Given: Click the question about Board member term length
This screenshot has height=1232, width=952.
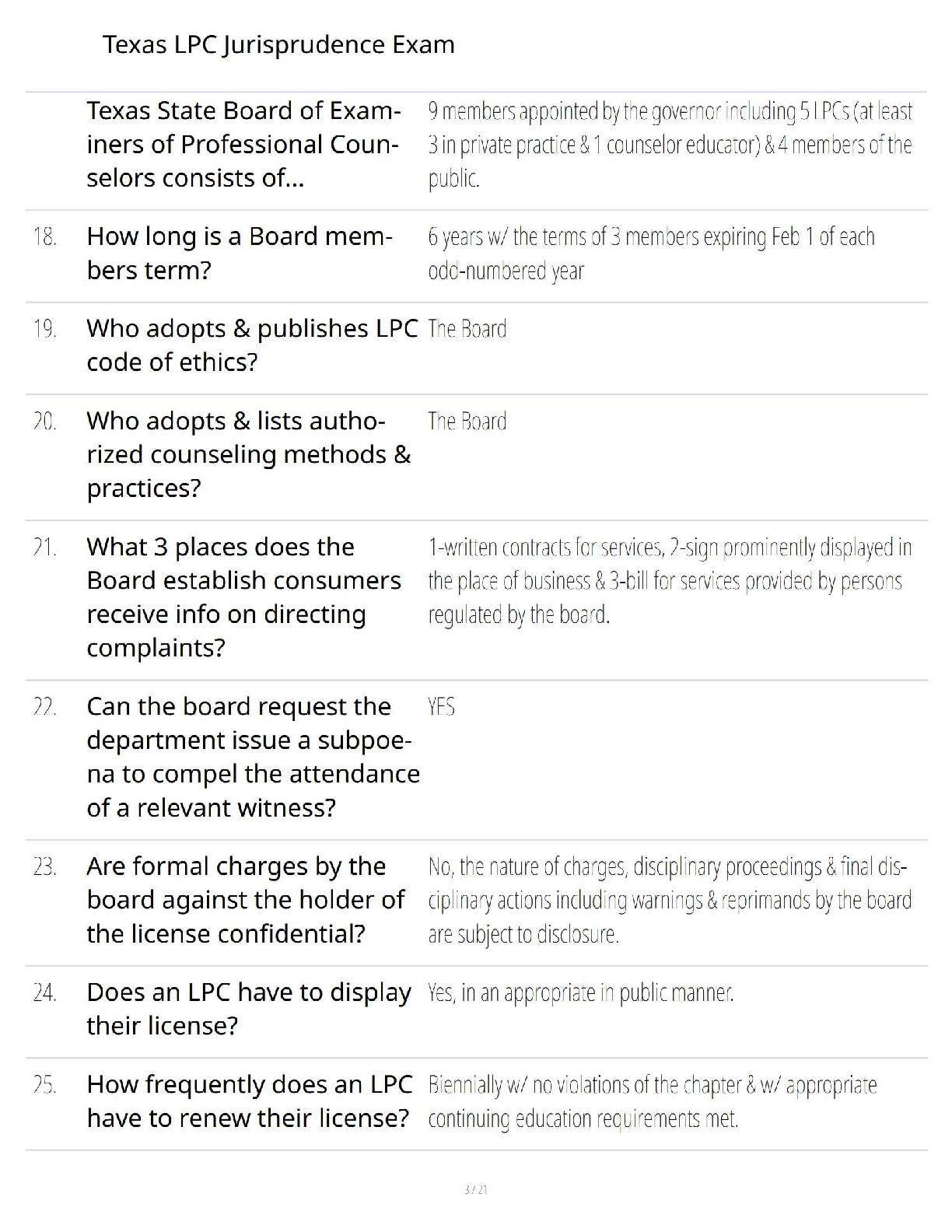Looking at the screenshot, I should coord(240,254).
